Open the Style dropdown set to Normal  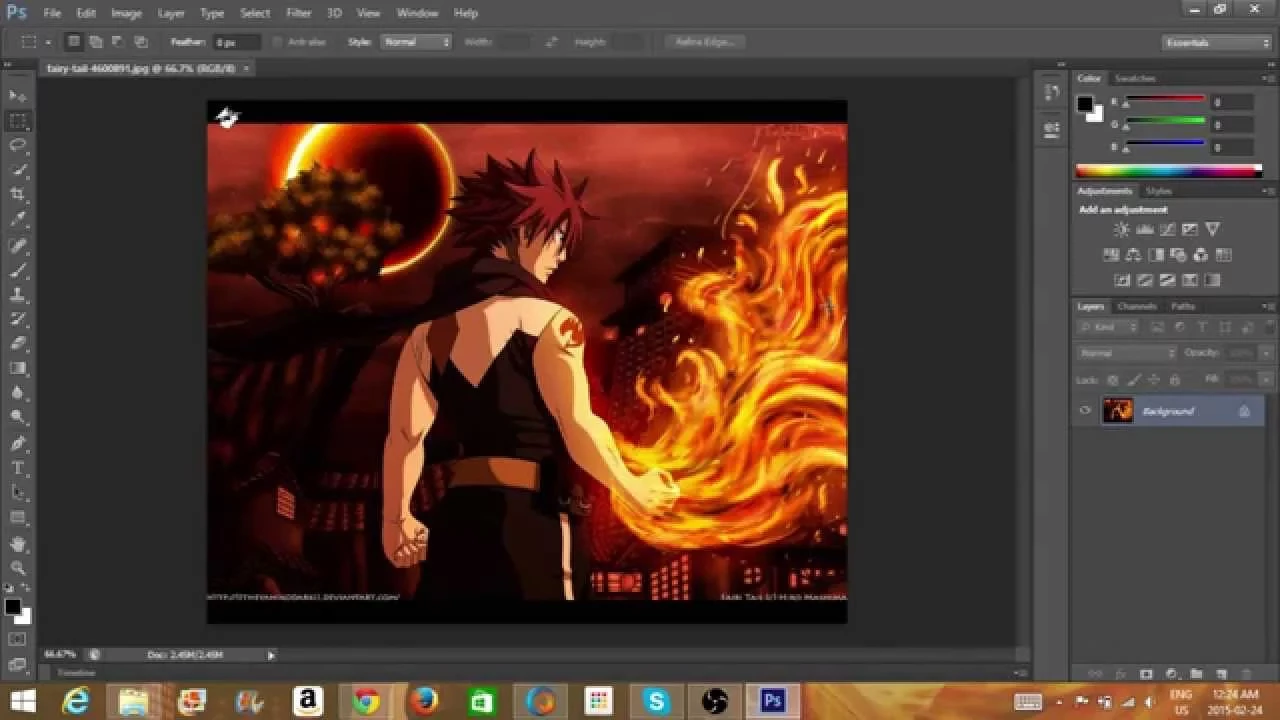416,42
